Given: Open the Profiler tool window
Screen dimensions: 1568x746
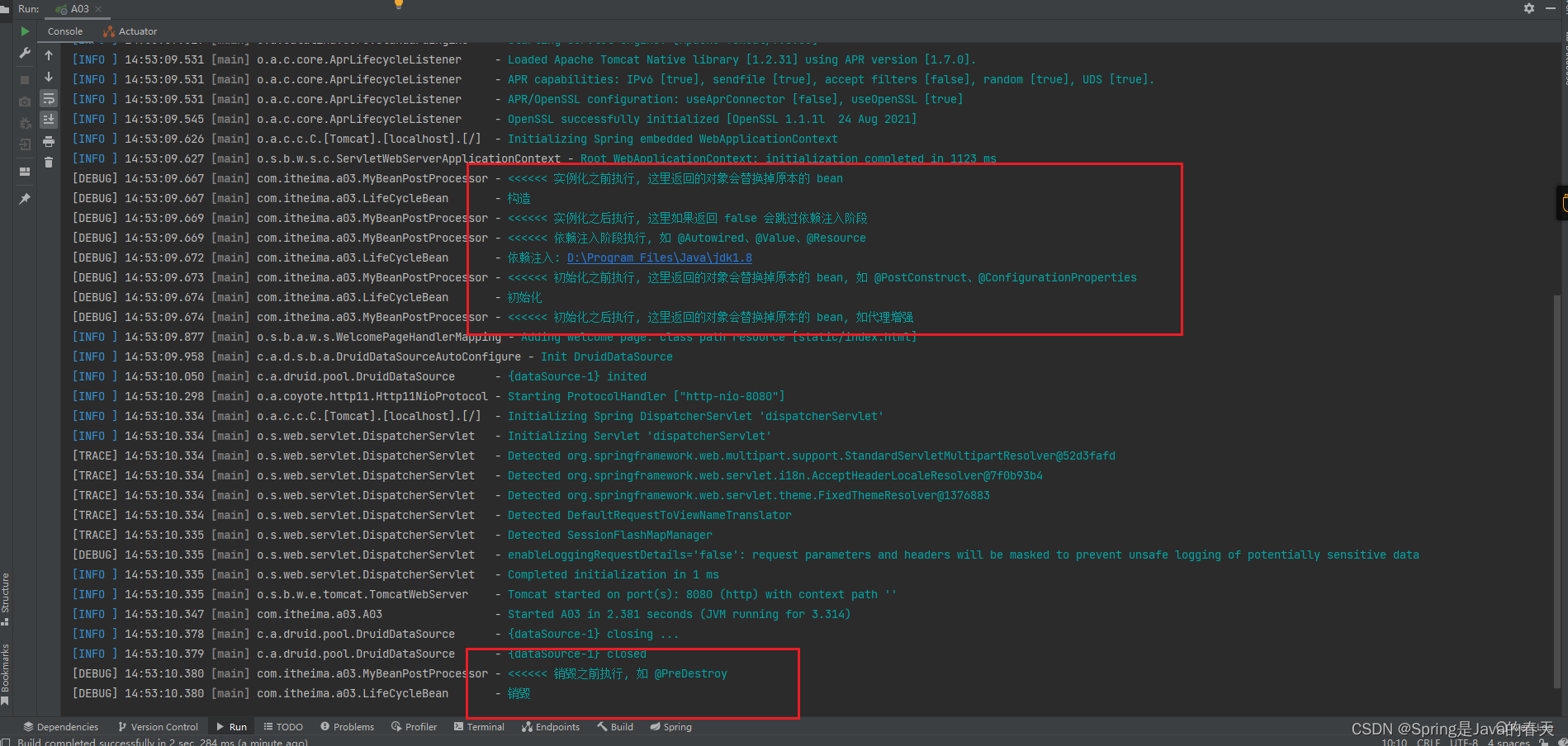Looking at the screenshot, I should (x=415, y=727).
